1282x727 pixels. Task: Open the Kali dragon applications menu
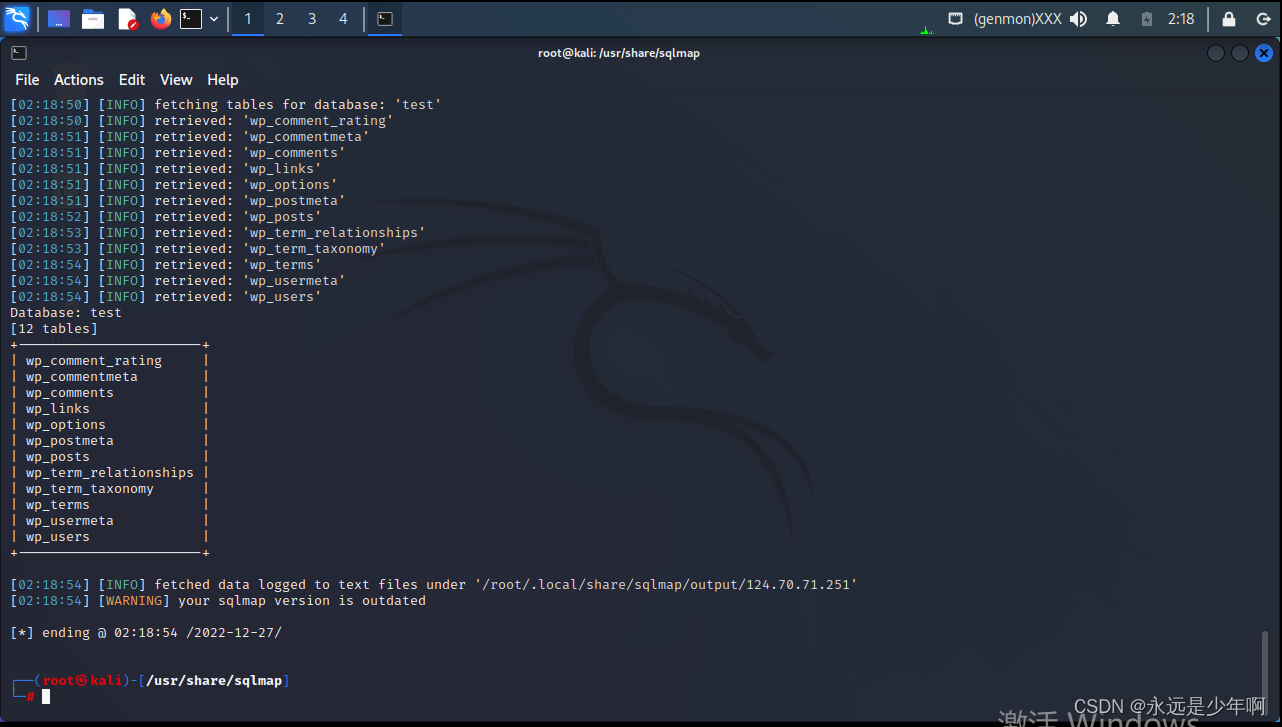pos(17,18)
